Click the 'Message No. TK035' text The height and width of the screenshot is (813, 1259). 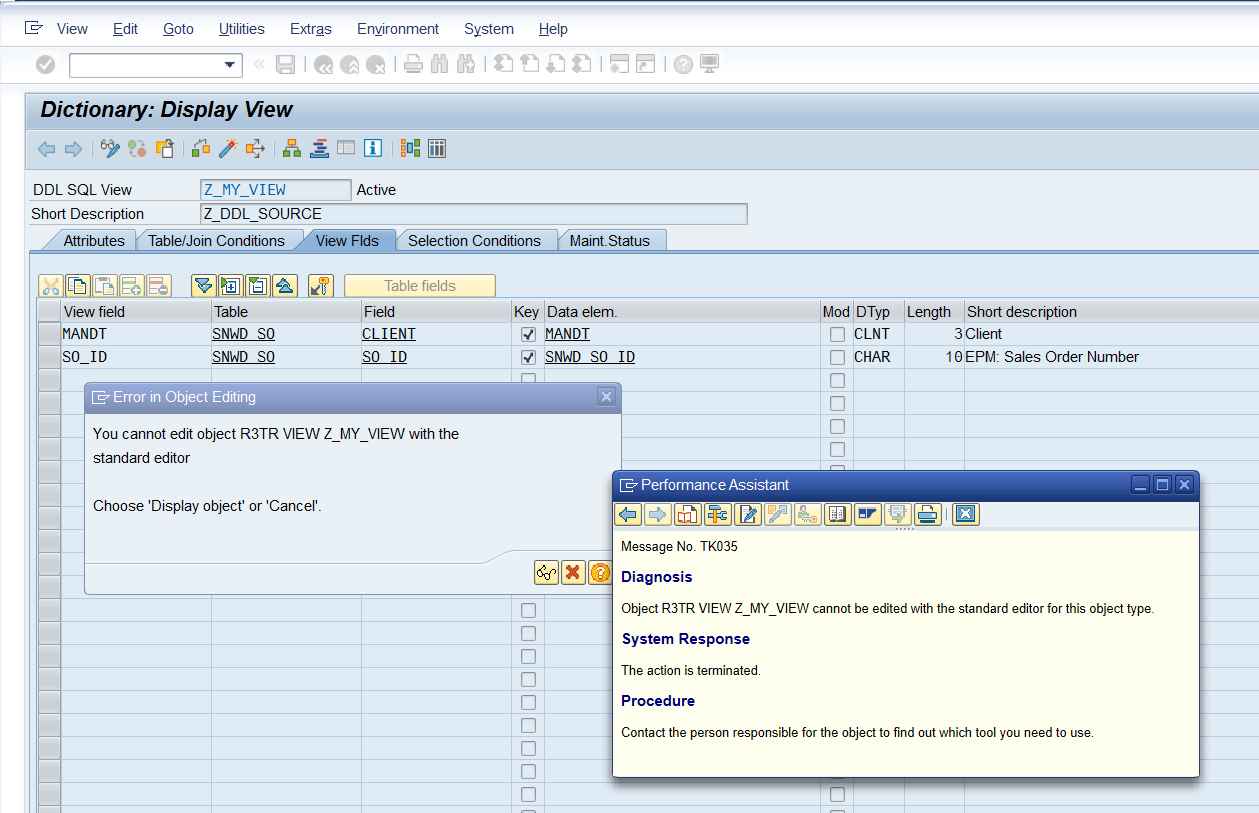680,547
